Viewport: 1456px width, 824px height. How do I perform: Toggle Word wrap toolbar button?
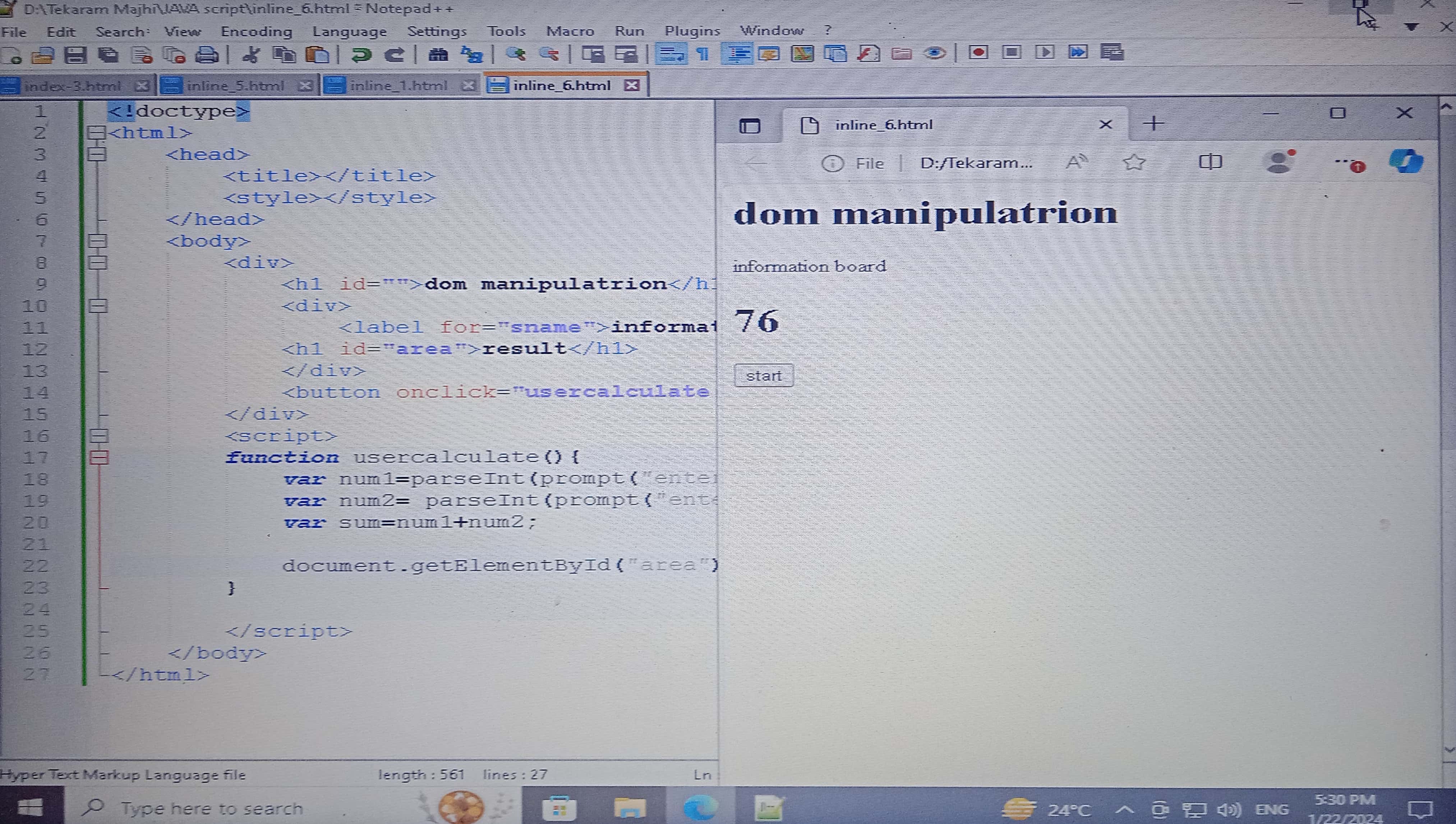(x=671, y=54)
